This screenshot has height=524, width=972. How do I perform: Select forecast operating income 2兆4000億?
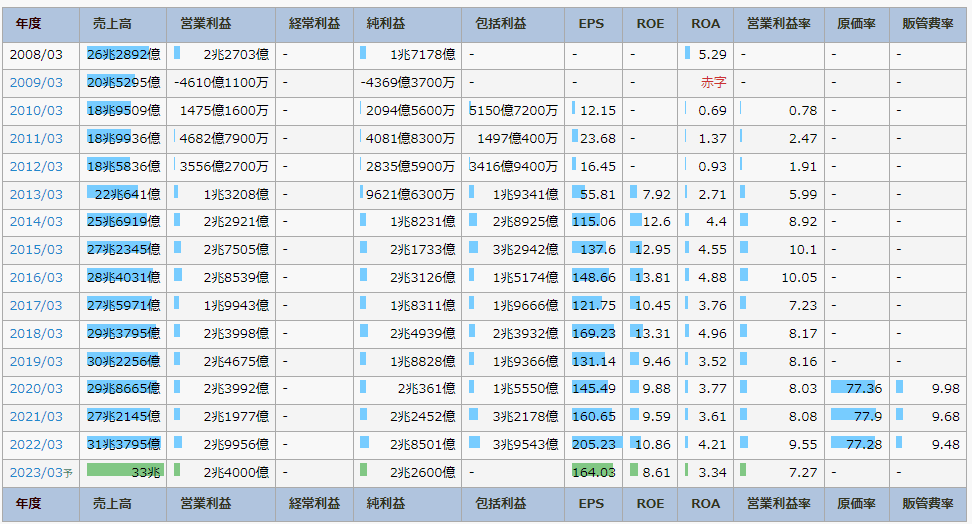pos(236,473)
